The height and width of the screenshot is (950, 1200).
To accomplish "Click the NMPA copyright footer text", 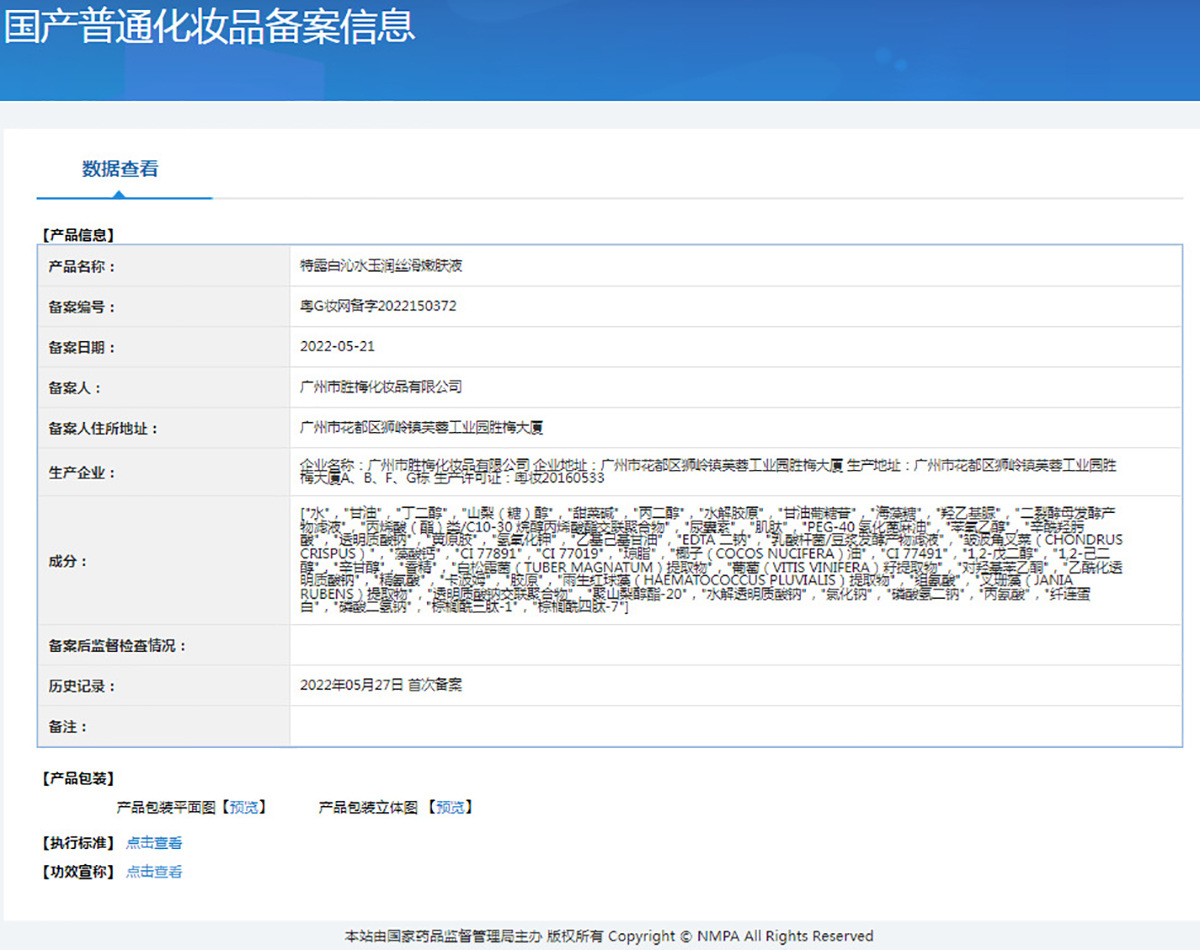I will 609,936.
